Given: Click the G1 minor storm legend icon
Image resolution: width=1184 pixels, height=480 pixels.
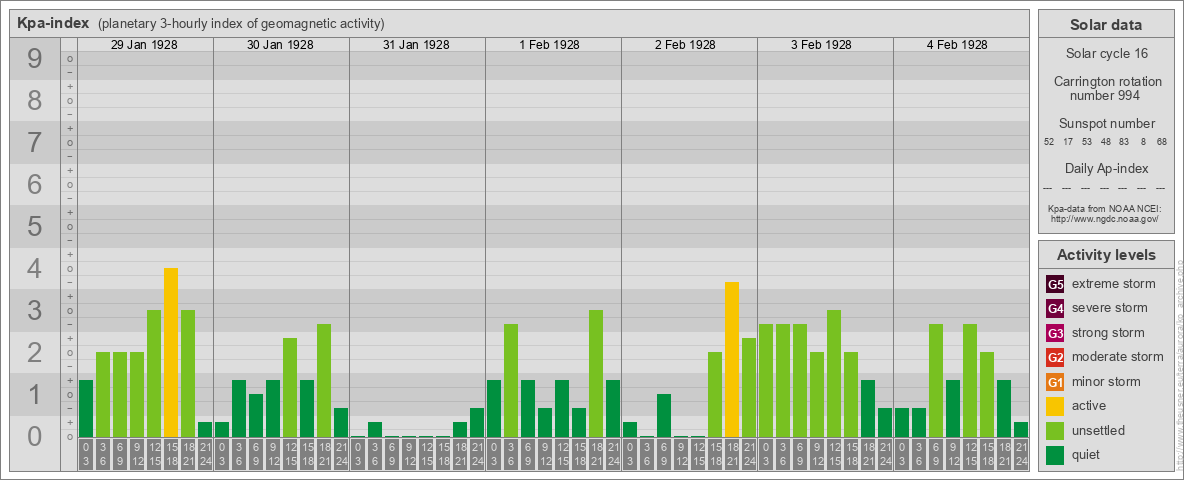Looking at the screenshot, I should coord(1055,382).
